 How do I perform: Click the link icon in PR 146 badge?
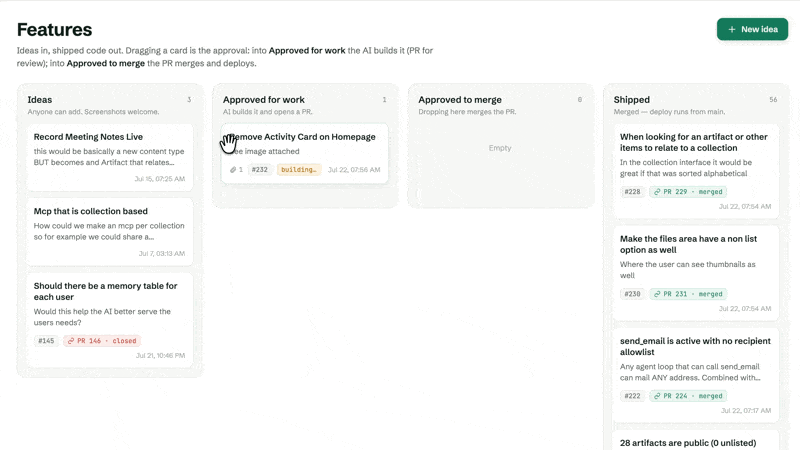[71, 341]
